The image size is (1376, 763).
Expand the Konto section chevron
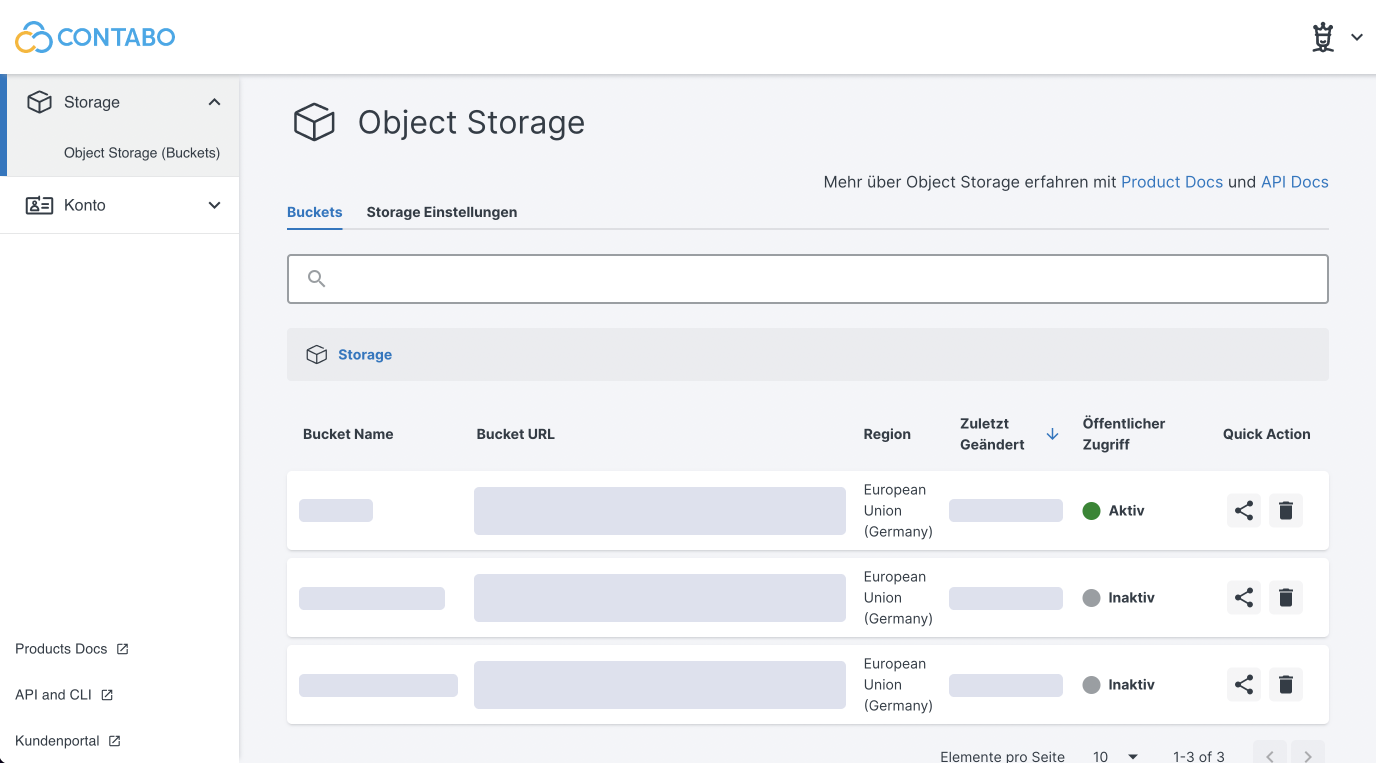214,205
